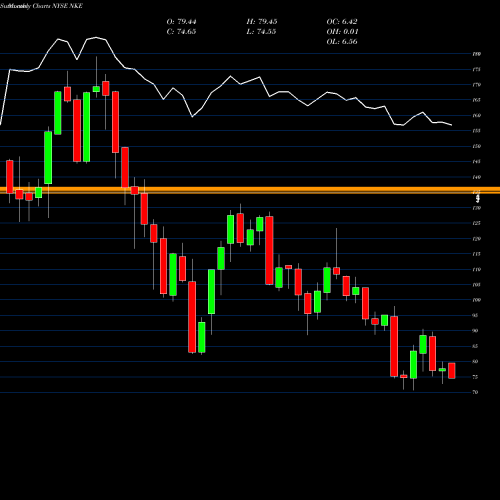
Task: Click the 95 price axis label
Action: click(475, 315)
